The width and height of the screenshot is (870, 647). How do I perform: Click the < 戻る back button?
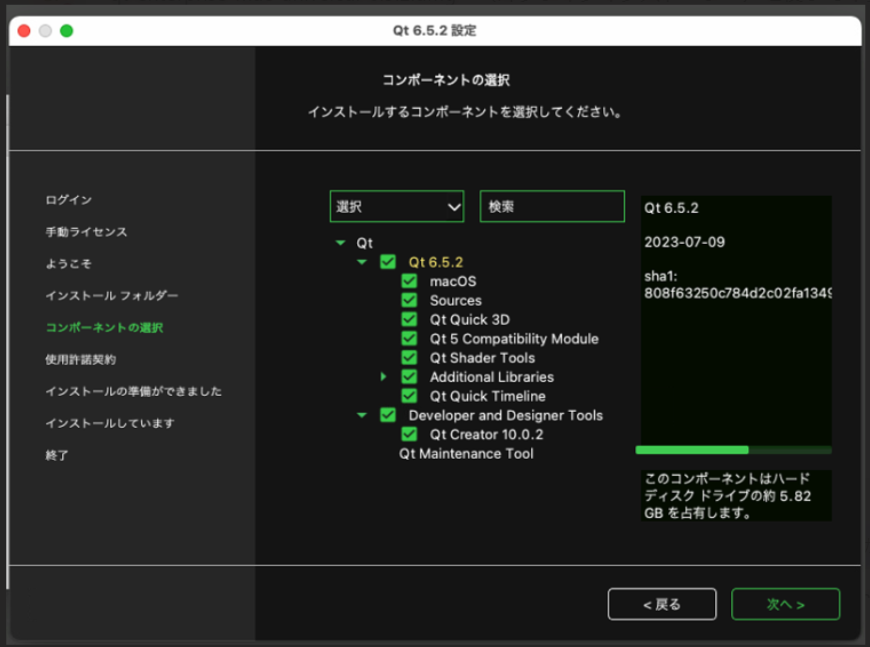tap(662, 604)
